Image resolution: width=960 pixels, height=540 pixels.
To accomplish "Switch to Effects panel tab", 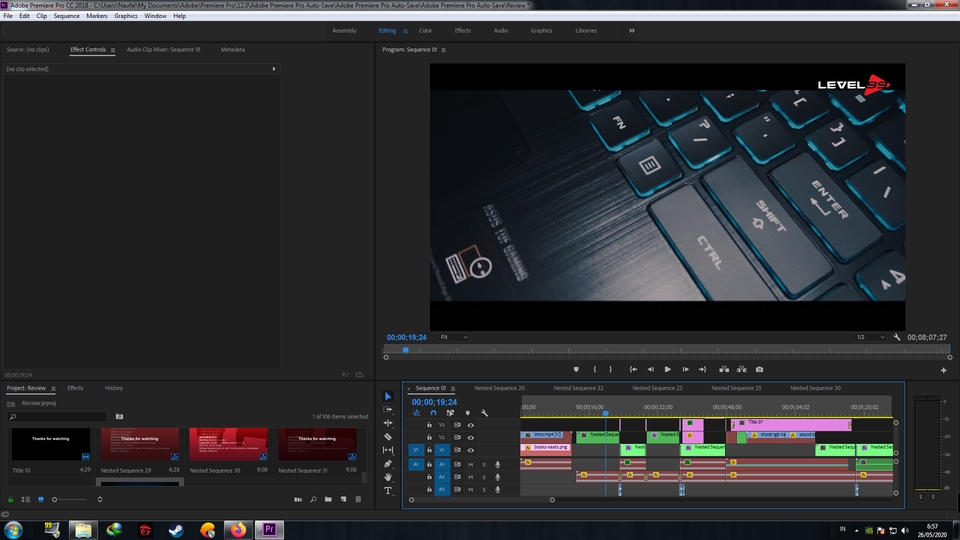I will (x=75, y=388).
